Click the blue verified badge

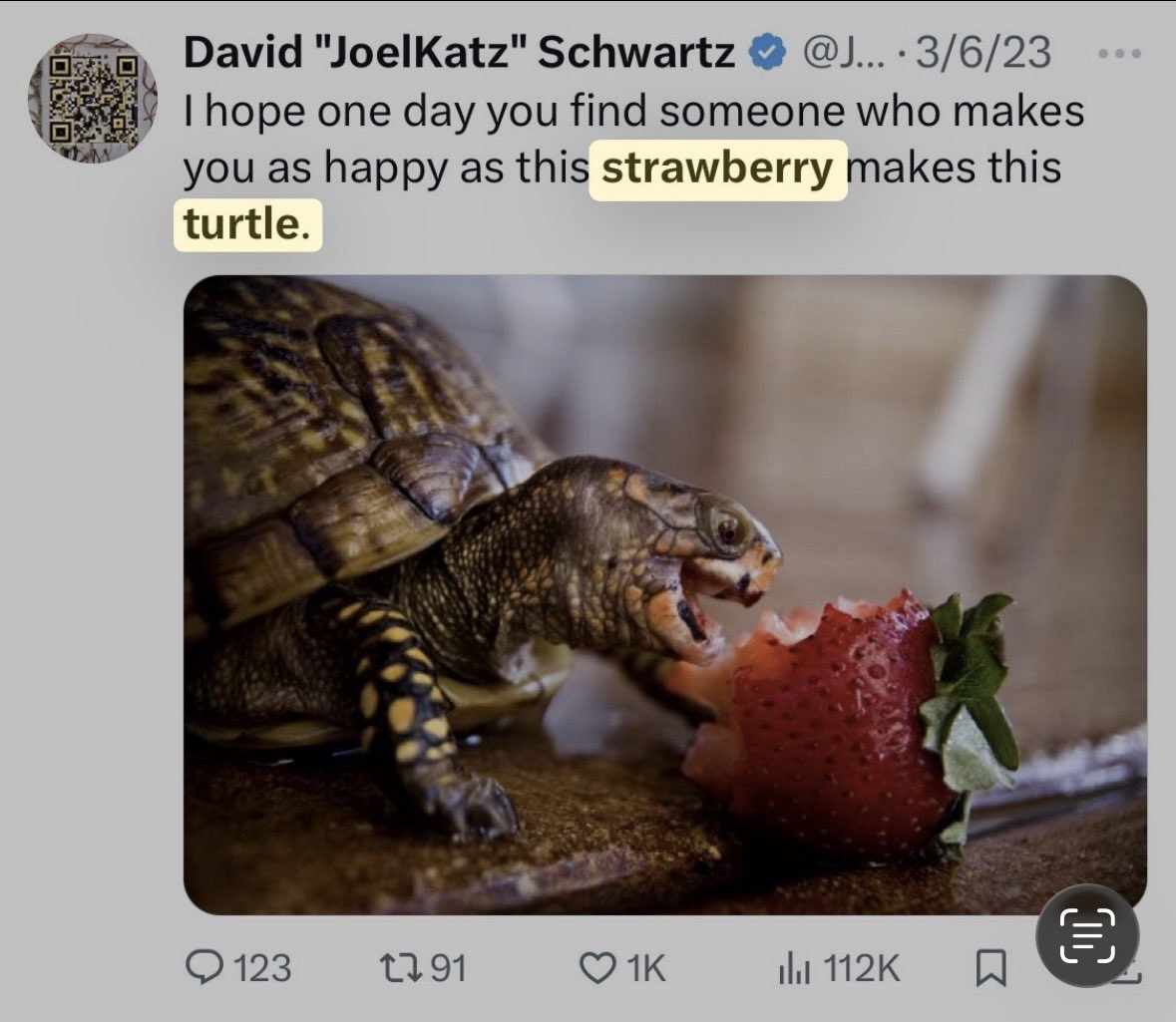[x=766, y=53]
